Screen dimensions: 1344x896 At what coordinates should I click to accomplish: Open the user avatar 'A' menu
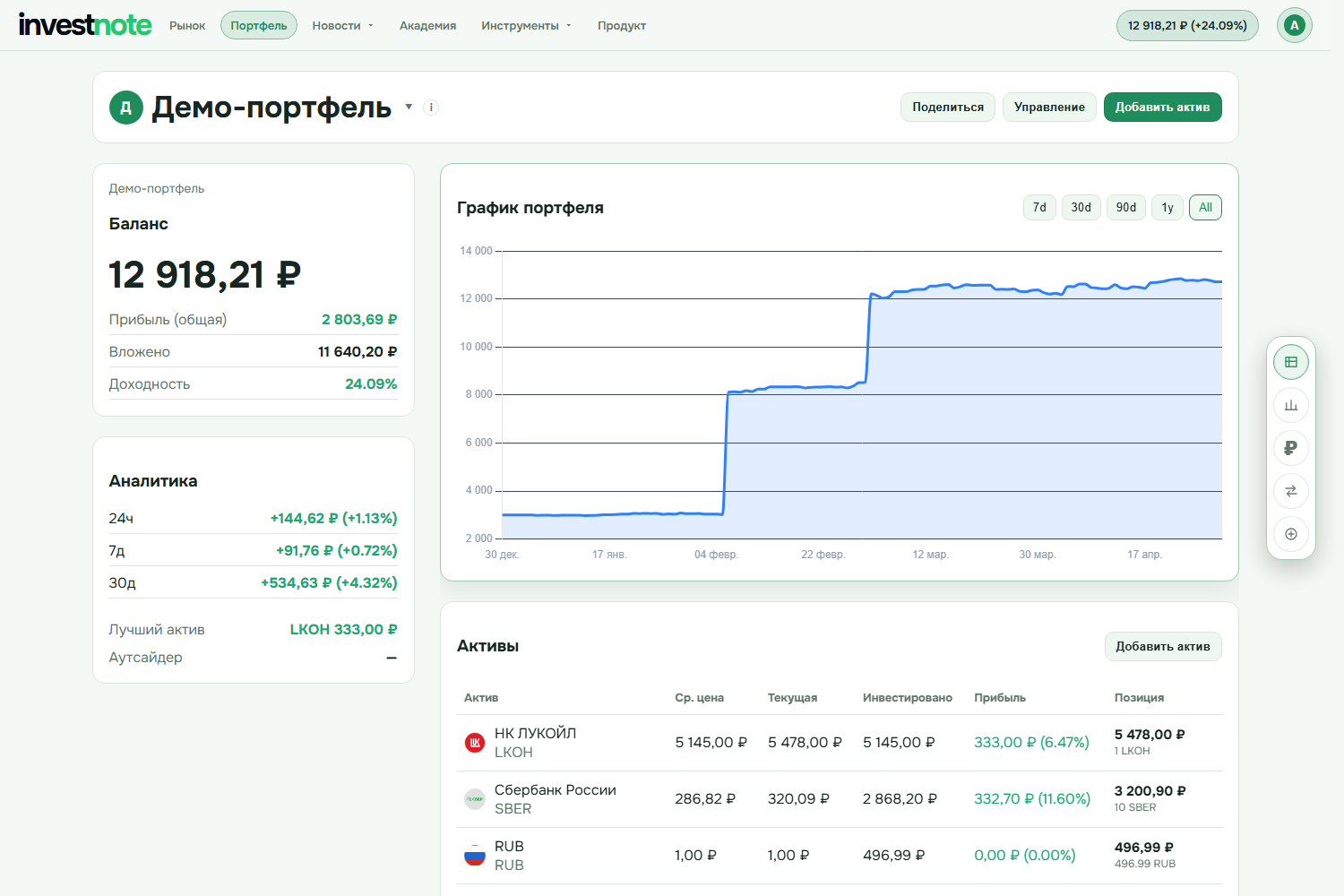coord(1294,25)
